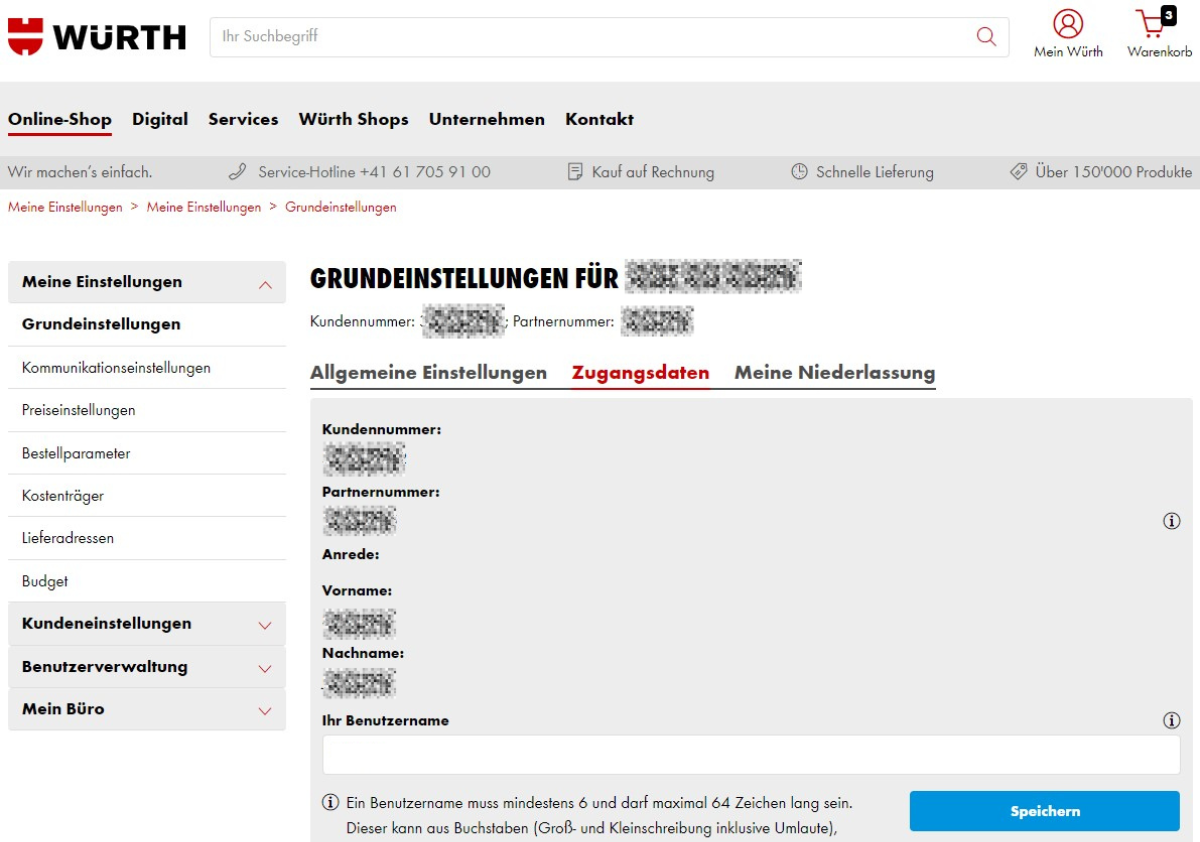The width and height of the screenshot is (1200, 842).
Task: Click the search magnifier icon
Action: [986, 37]
